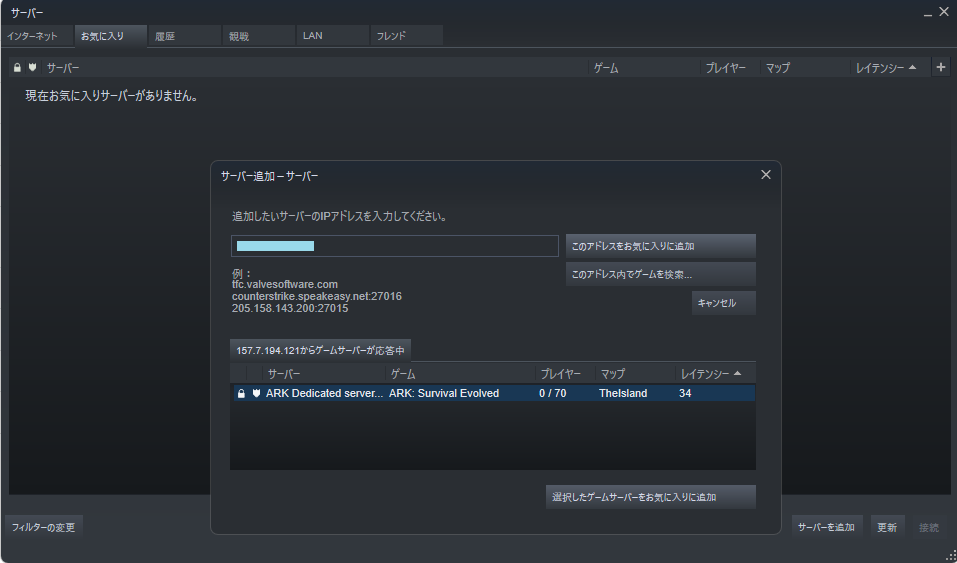Click the shield icon in main list header

coord(33,68)
